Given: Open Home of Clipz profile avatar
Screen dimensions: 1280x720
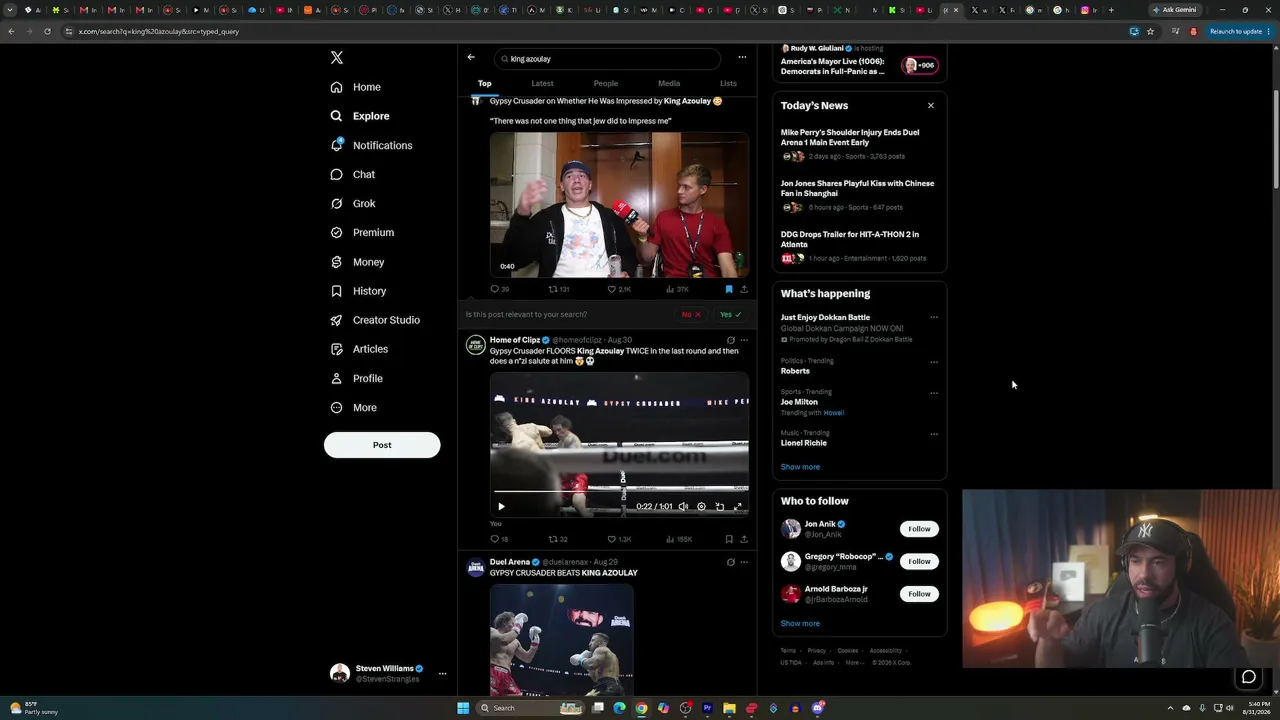Looking at the screenshot, I should point(476,346).
